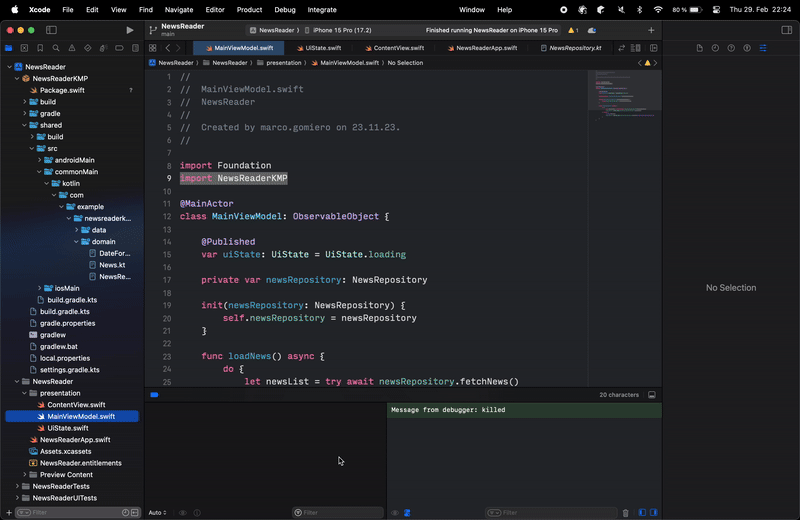Screen dimensions: 800x520
Task: Toggle the debug area with bottom-bar icon
Action: pyautogui.click(x=652, y=394)
